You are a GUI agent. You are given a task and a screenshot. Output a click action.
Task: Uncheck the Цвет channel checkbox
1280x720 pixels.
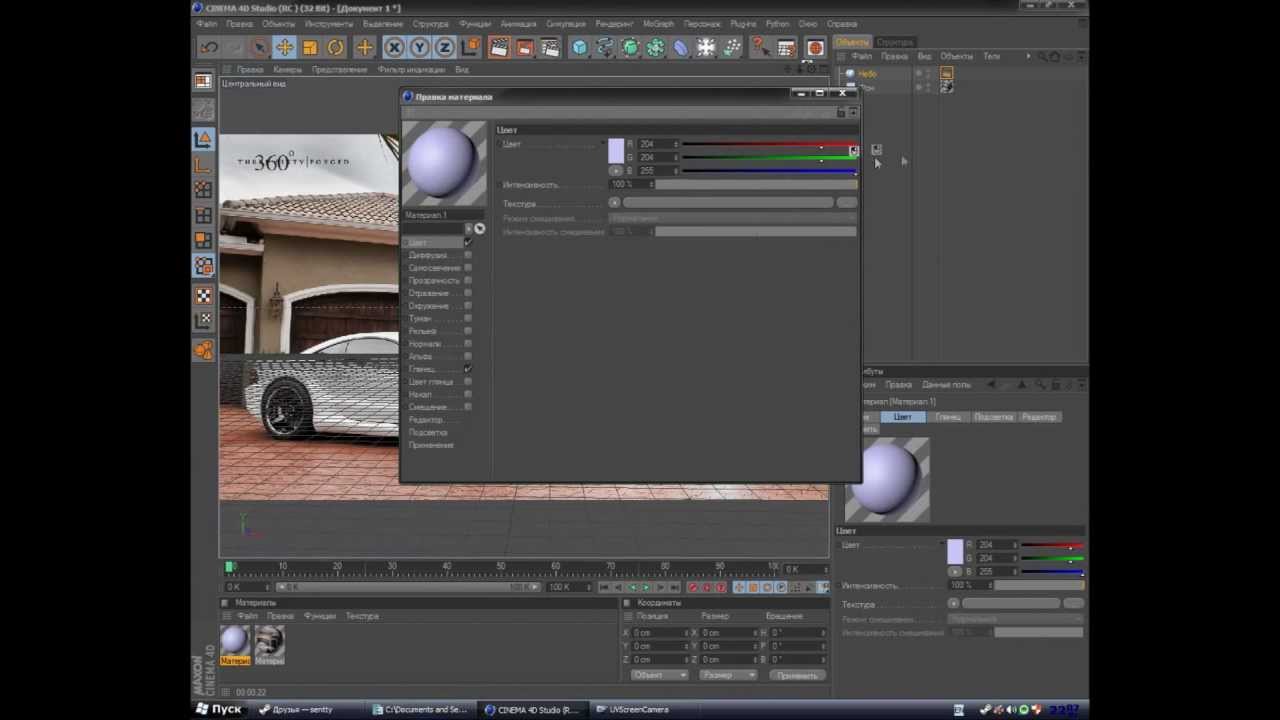tap(468, 243)
